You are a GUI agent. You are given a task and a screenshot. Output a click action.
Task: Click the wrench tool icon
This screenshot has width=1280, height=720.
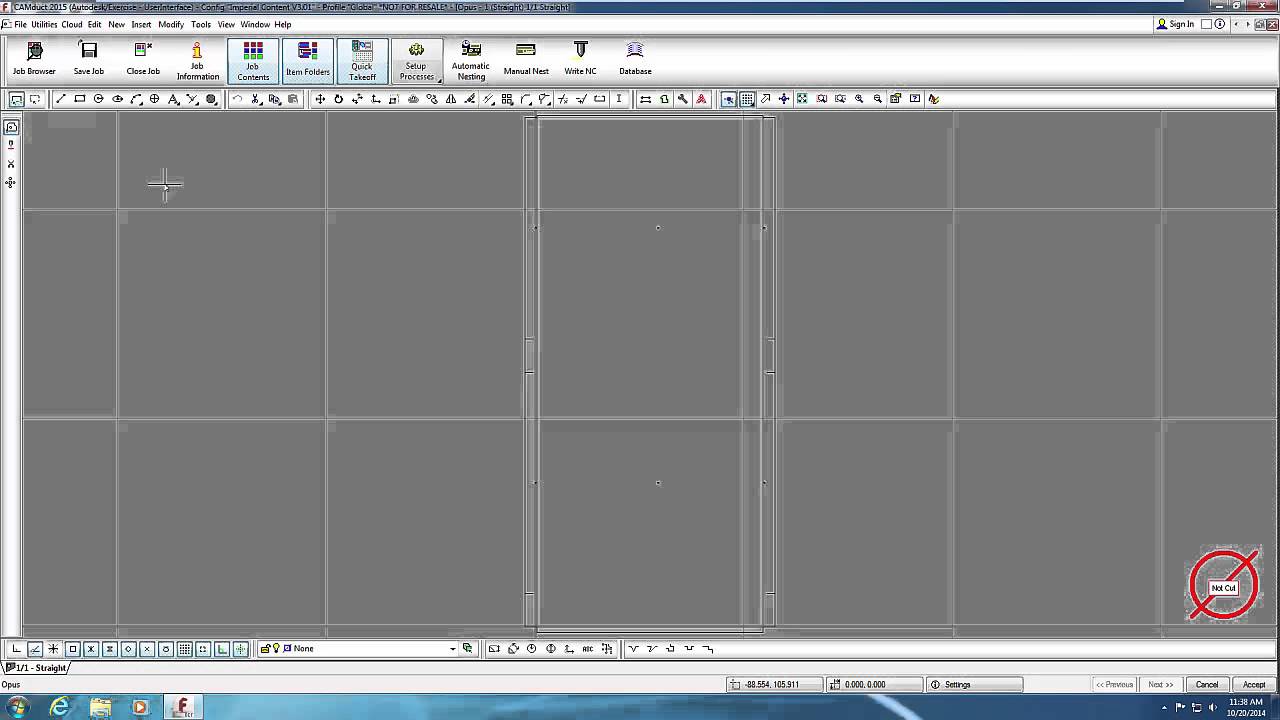(x=683, y=99)
